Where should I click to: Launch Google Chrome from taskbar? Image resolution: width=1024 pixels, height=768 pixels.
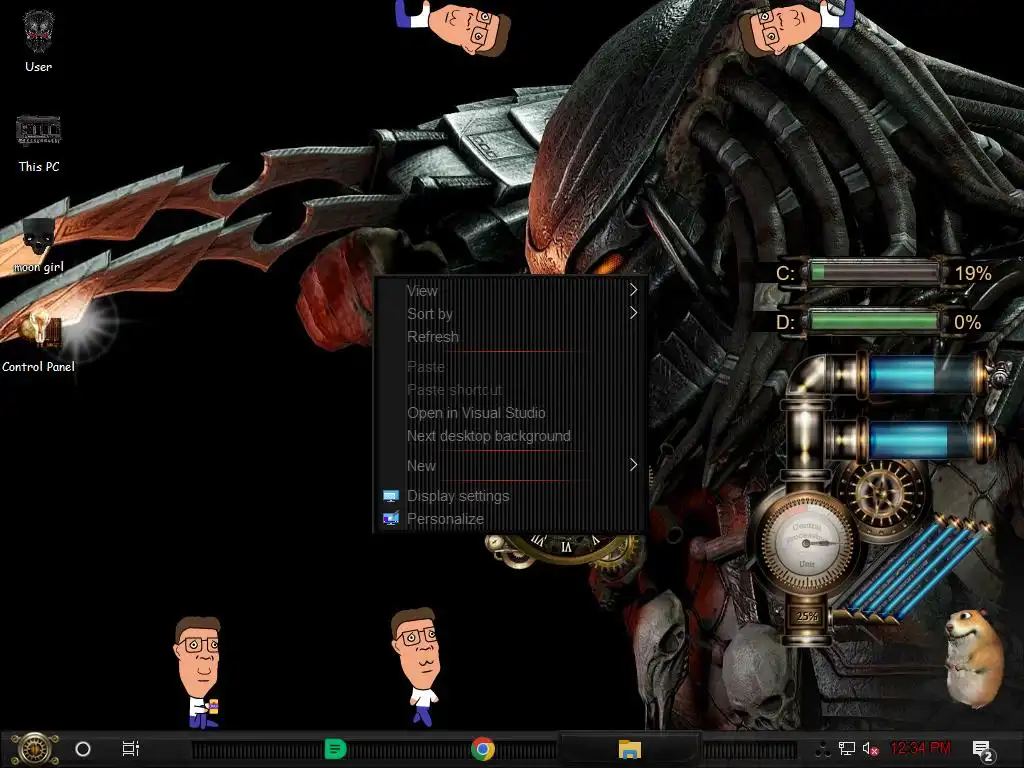pos(483,749)
